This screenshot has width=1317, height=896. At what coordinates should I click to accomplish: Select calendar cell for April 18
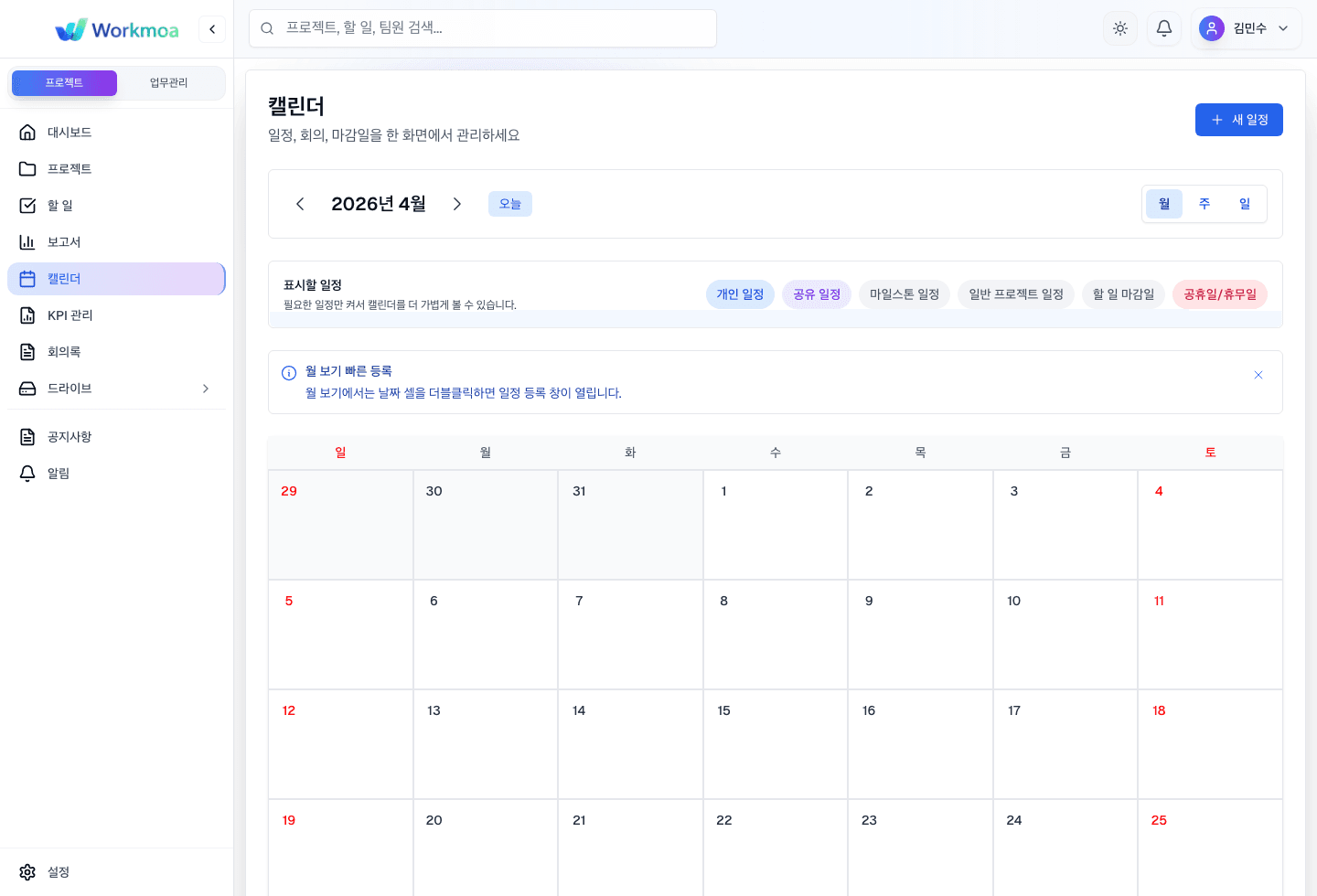pyautogui.click(x=1210, y=744)
